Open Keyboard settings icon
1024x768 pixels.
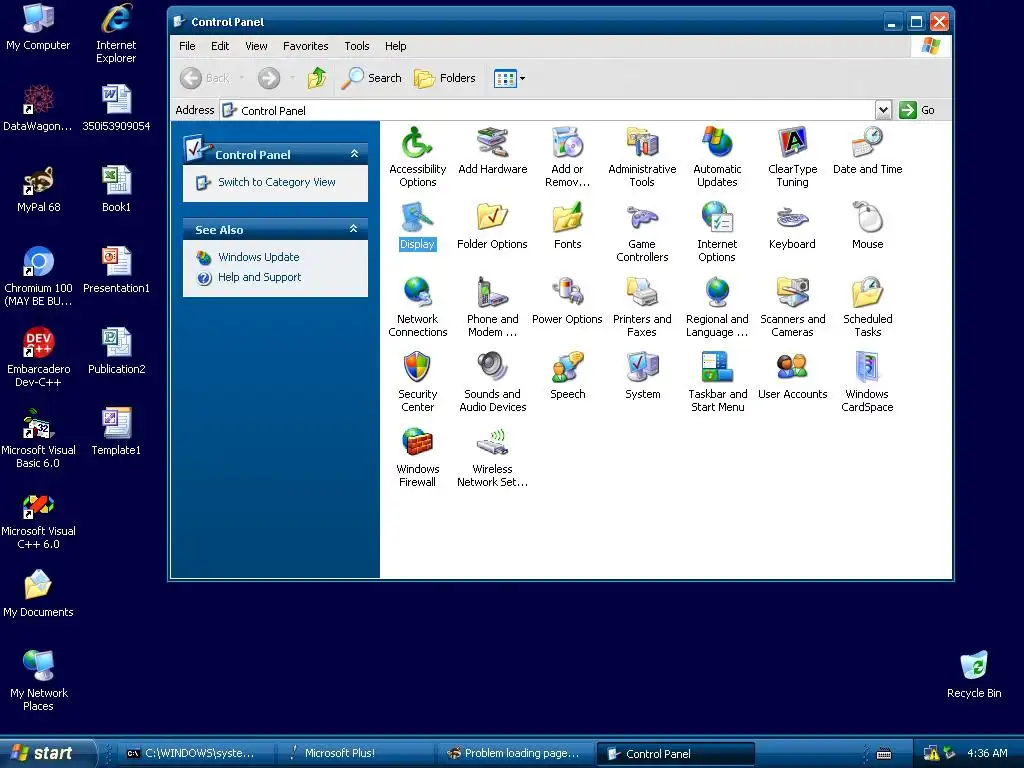[x=792, y=226]
